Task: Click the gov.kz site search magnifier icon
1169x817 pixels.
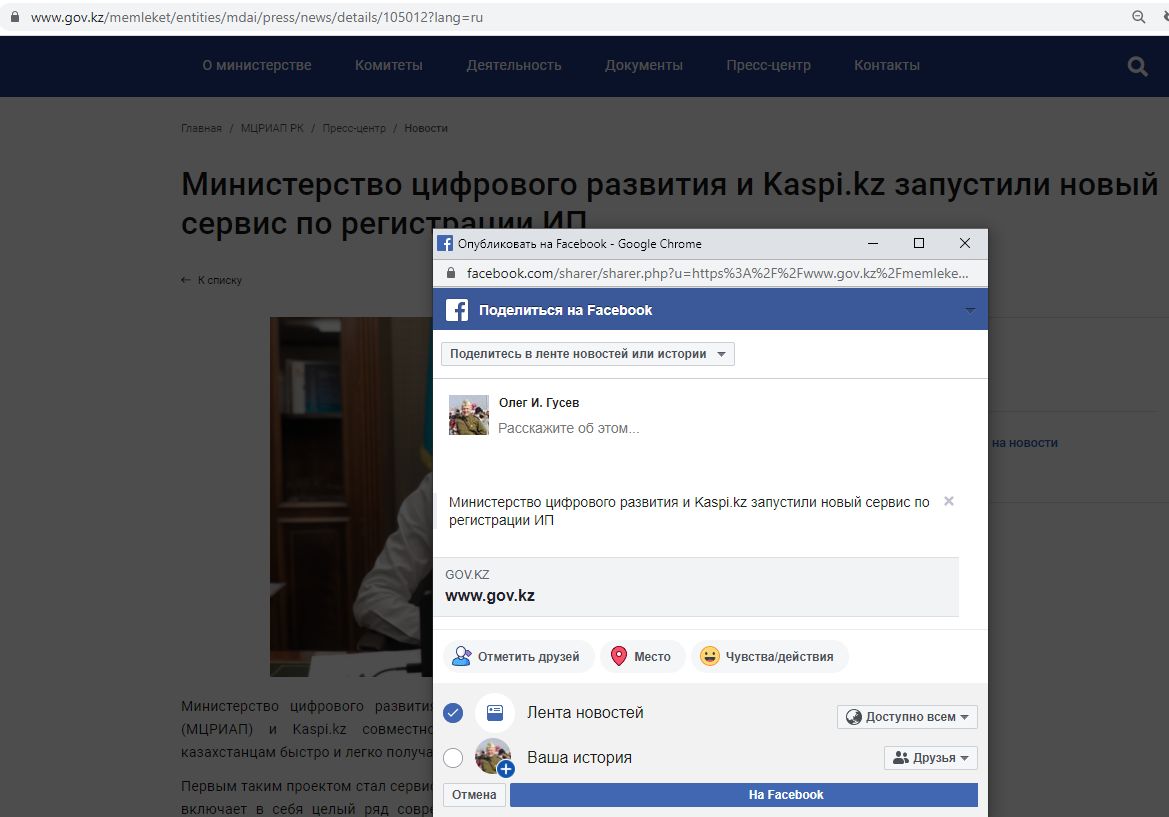Action: [x=1137, y=66]
